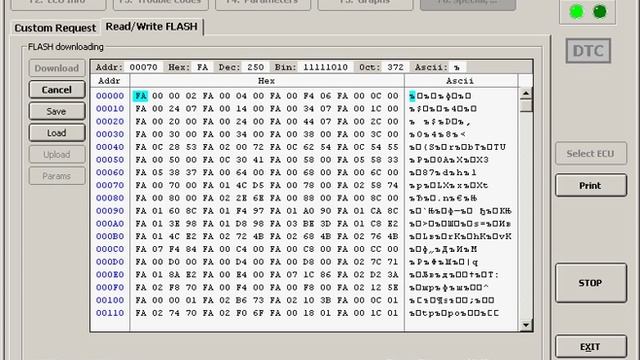
Task: Click the Cancel button
Action: coord(57,90)
